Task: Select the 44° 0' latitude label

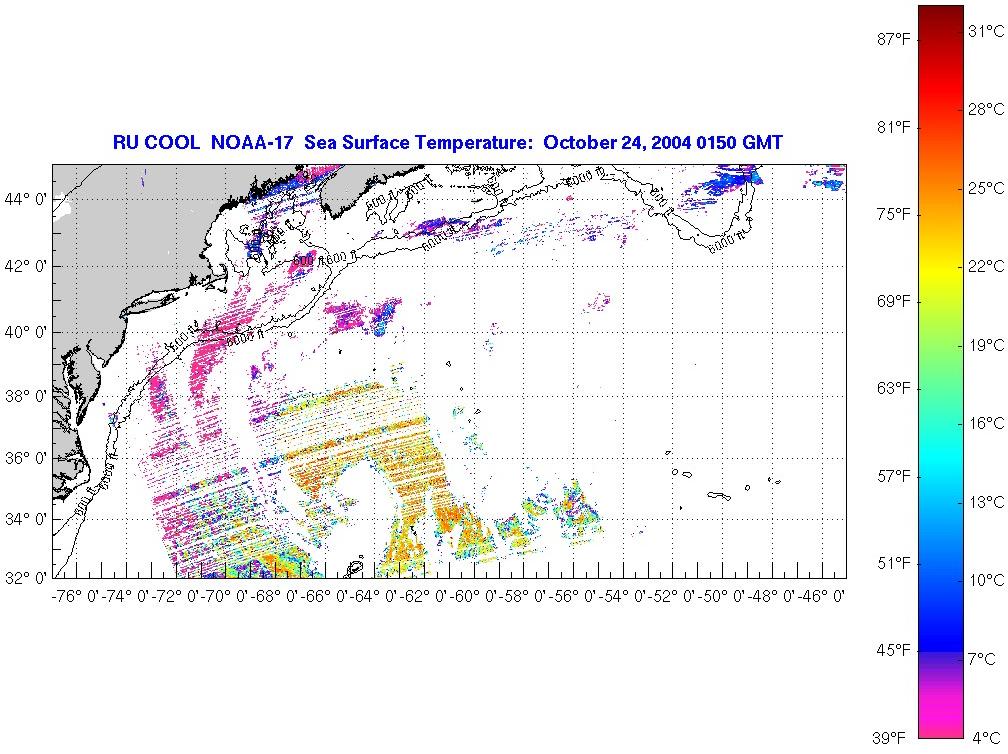Action: click(x=25, y=199)
